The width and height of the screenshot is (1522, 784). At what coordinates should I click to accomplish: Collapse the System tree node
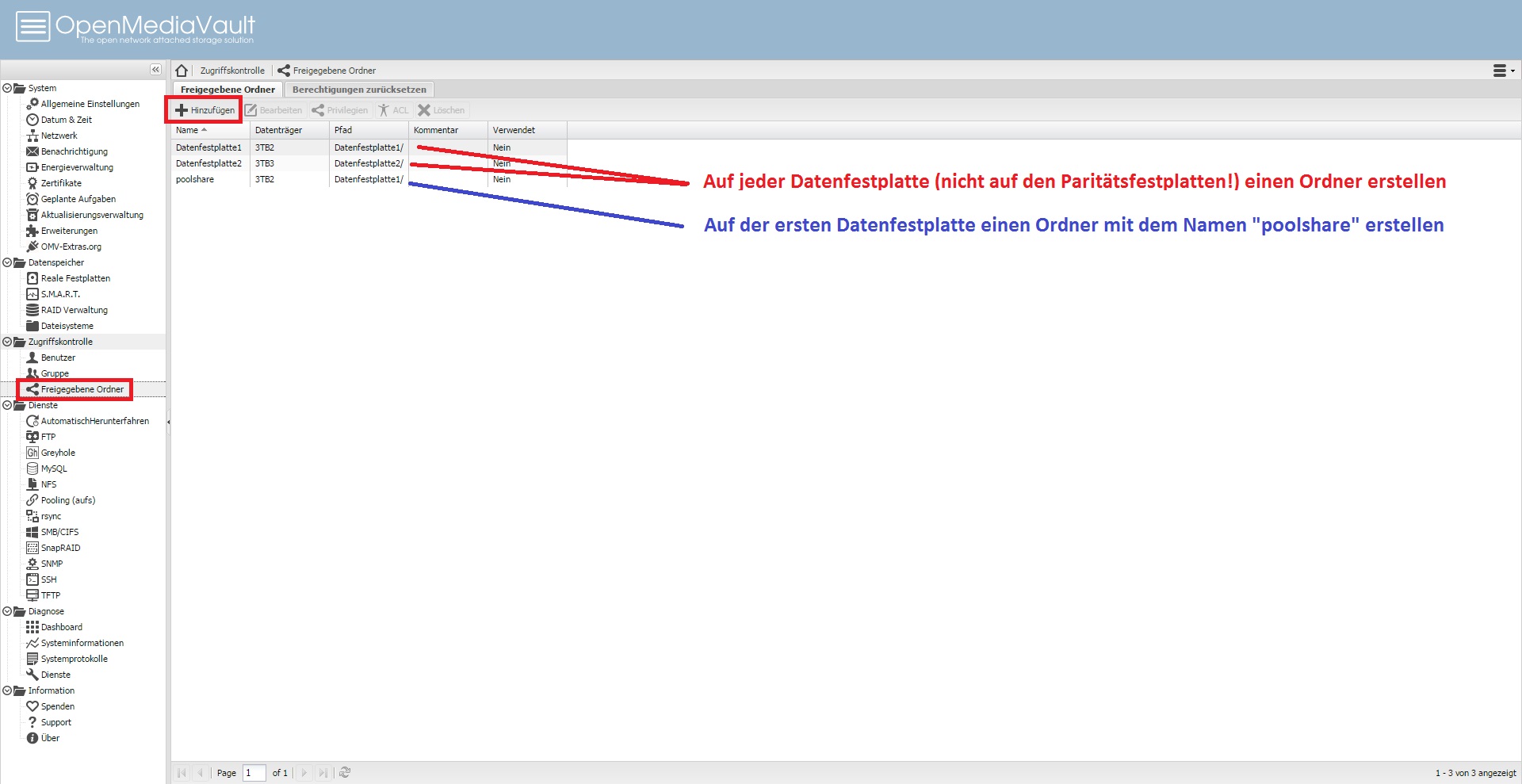point(7,88)
